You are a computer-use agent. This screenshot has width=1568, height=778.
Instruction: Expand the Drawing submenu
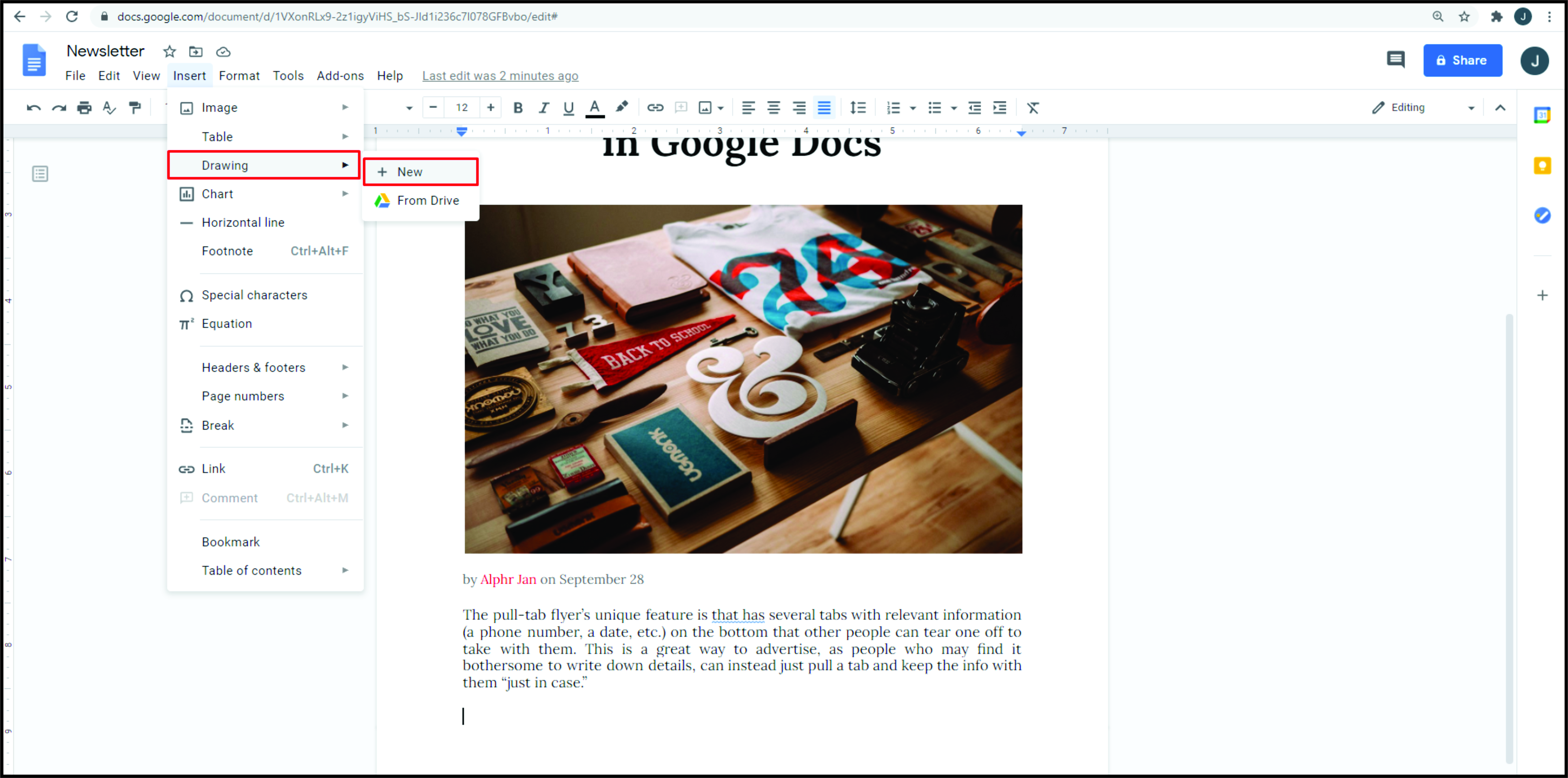click(265, 165)
